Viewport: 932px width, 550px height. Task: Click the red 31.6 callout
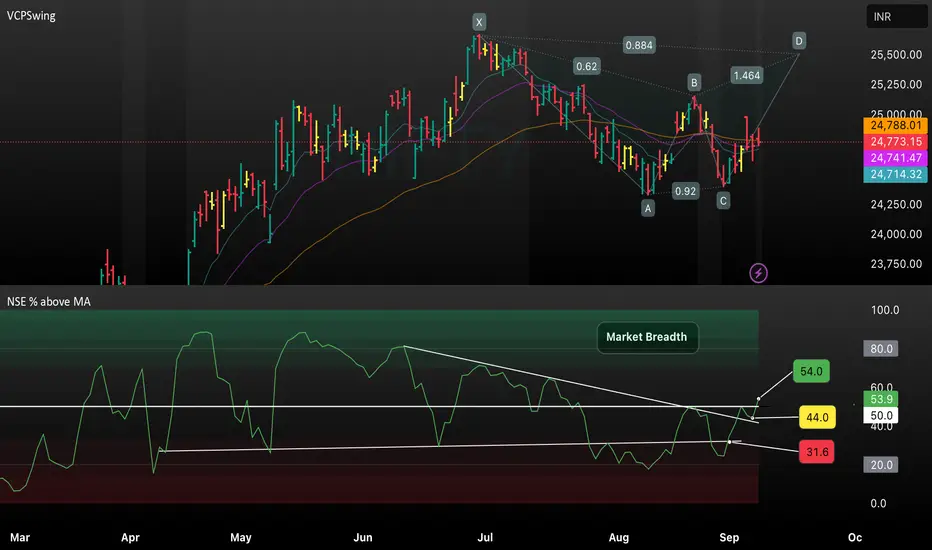817,452
